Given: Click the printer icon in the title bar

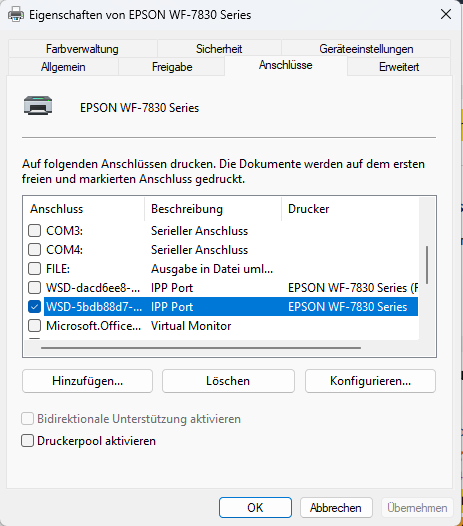Looking at the screenshot, I should point(16,15).
